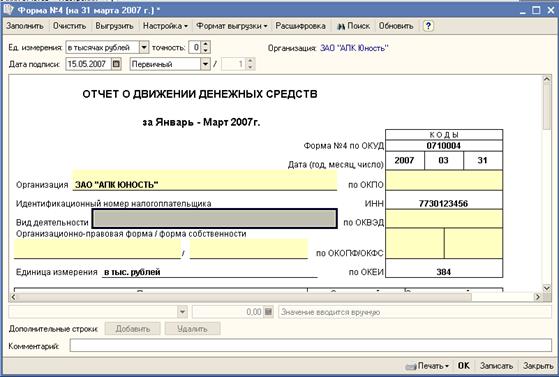Expand the units of measurement dropdown
This screenshot has width=559, height=377.
143,47
